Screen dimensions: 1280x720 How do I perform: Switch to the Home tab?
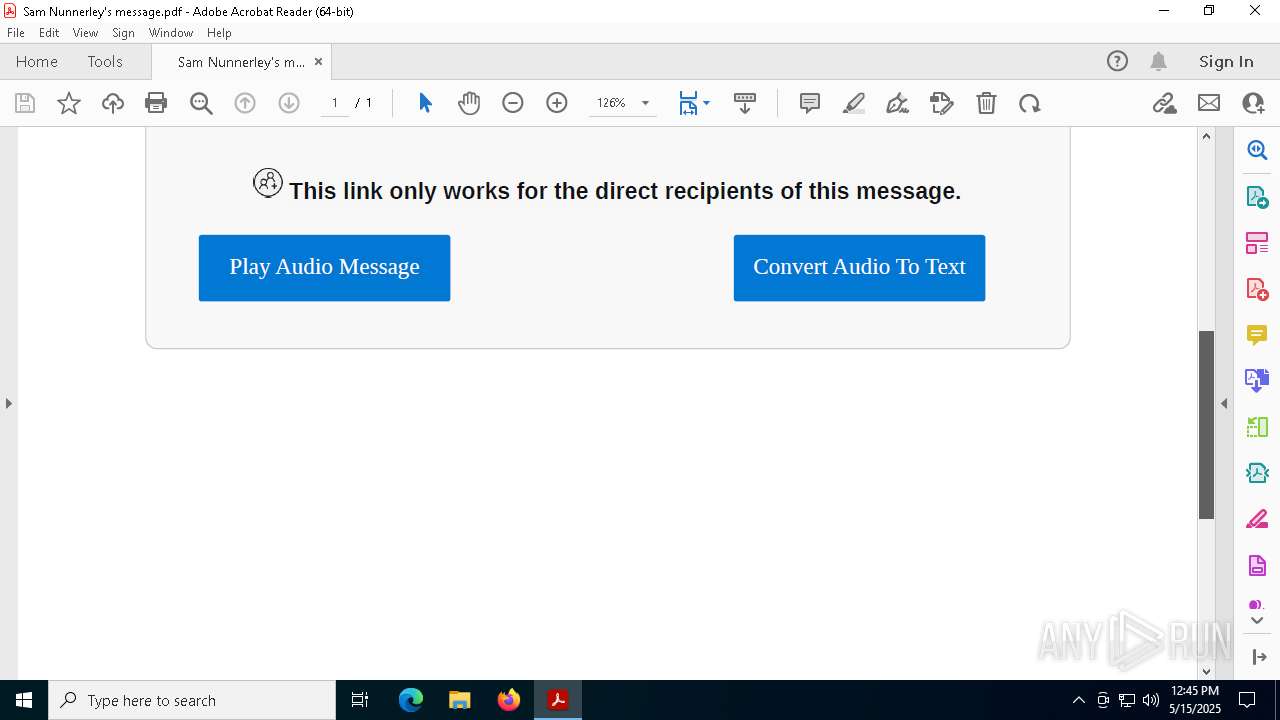[37, 62]
